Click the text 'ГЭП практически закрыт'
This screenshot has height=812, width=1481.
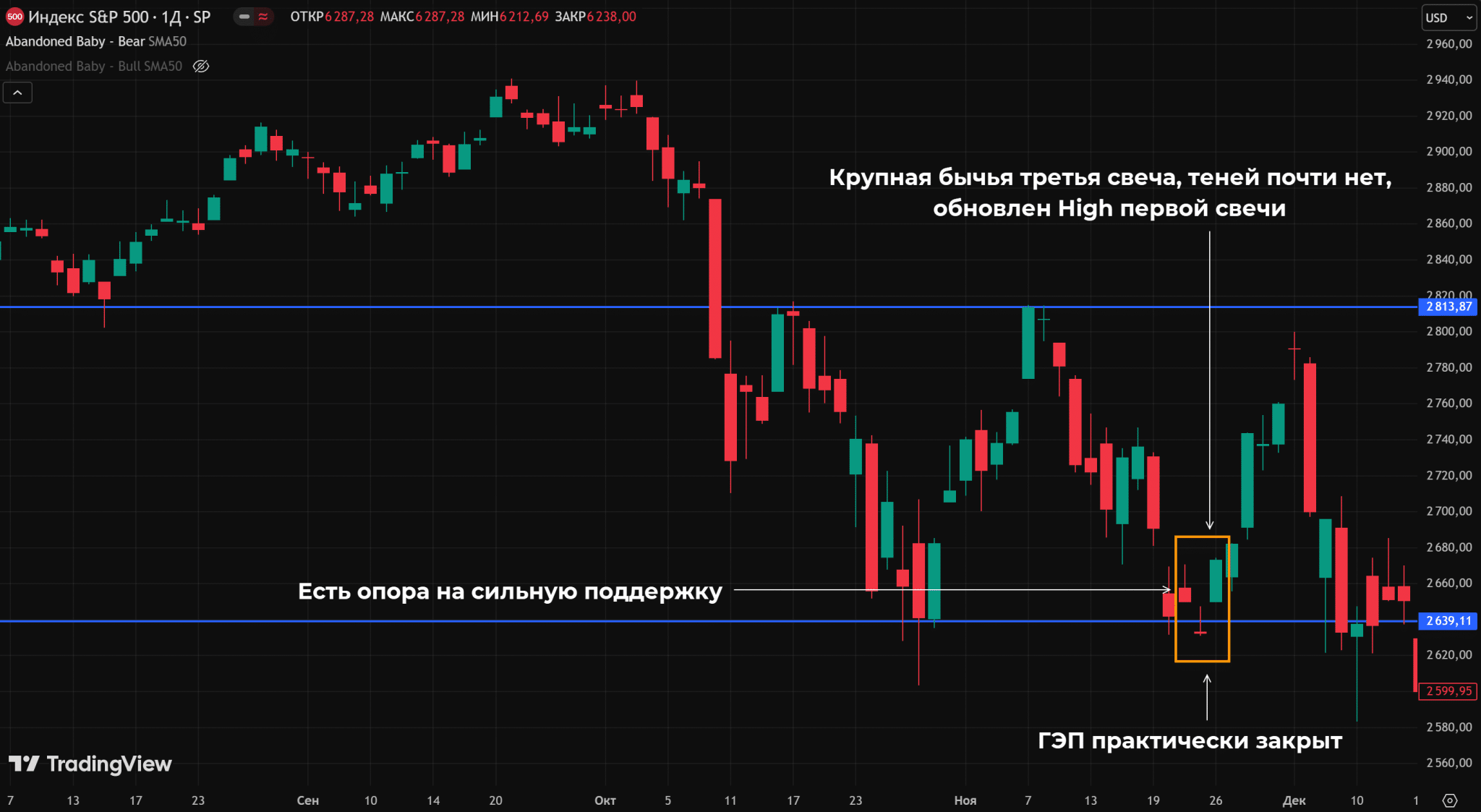click(x=1190, y=741)
